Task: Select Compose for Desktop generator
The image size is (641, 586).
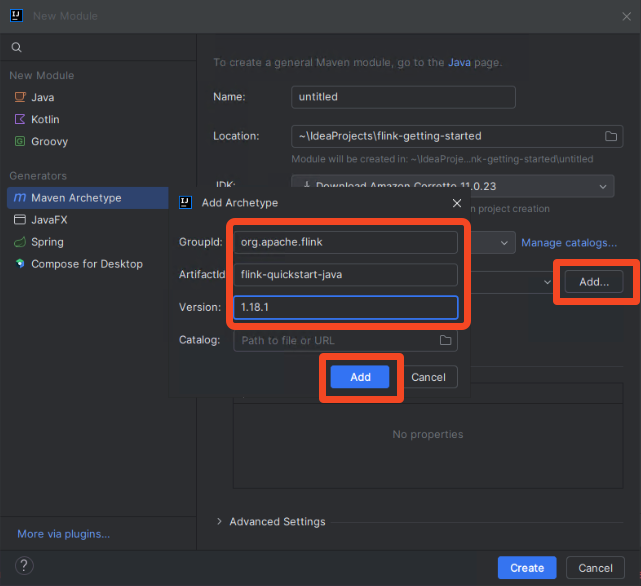Action: point(78,264)
